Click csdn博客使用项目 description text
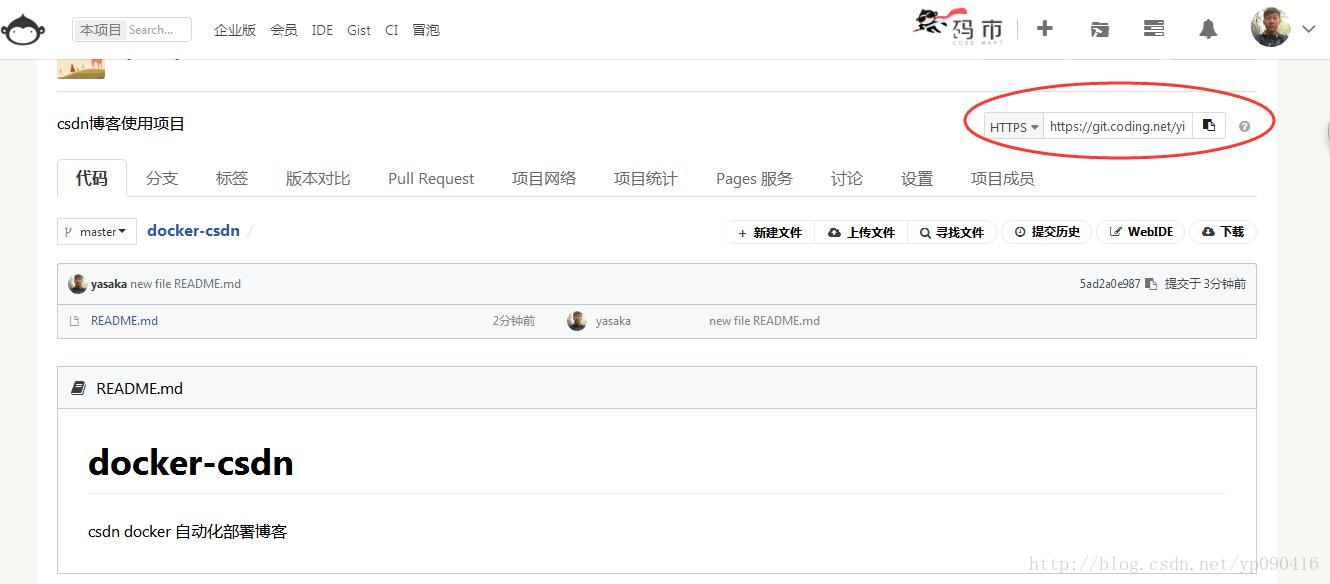Image resolution: width=1330 pixels, height=584 pixels. [121, 124]
